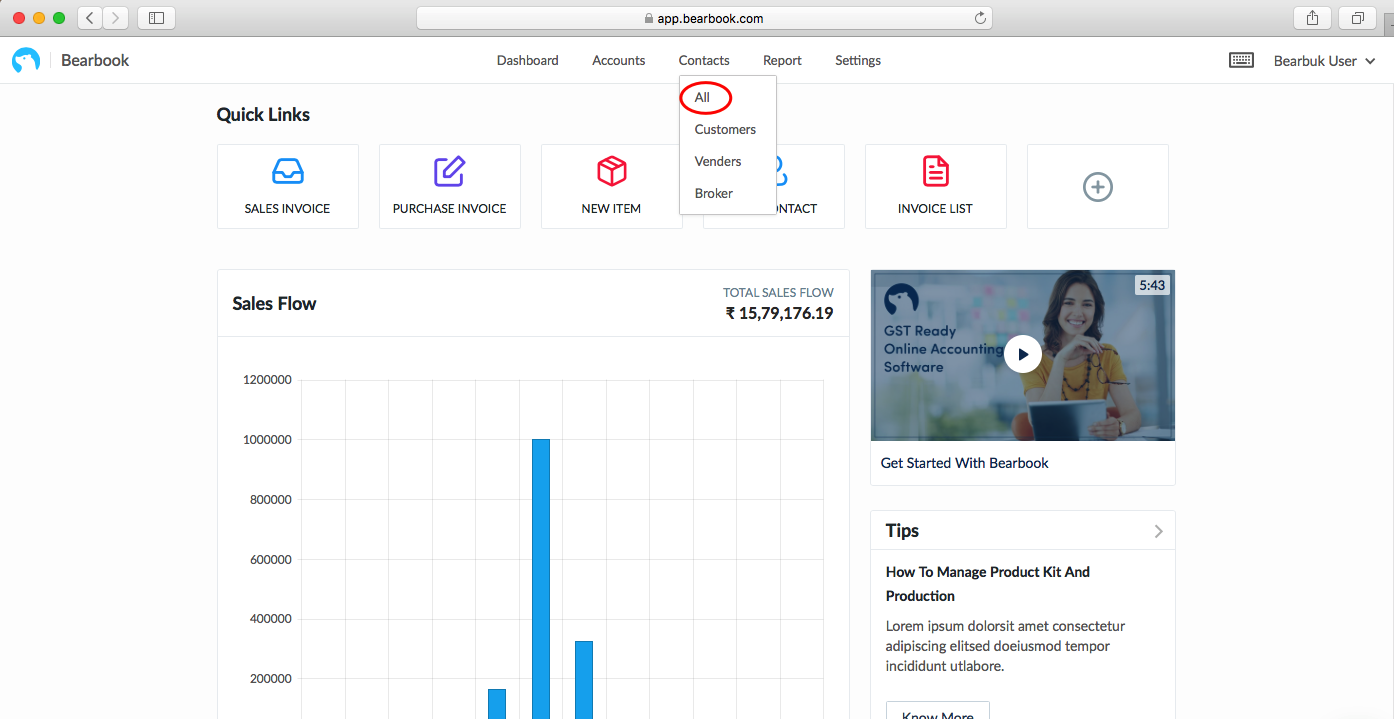Open the keyboard shortcuts icon

pos(1241,60)
